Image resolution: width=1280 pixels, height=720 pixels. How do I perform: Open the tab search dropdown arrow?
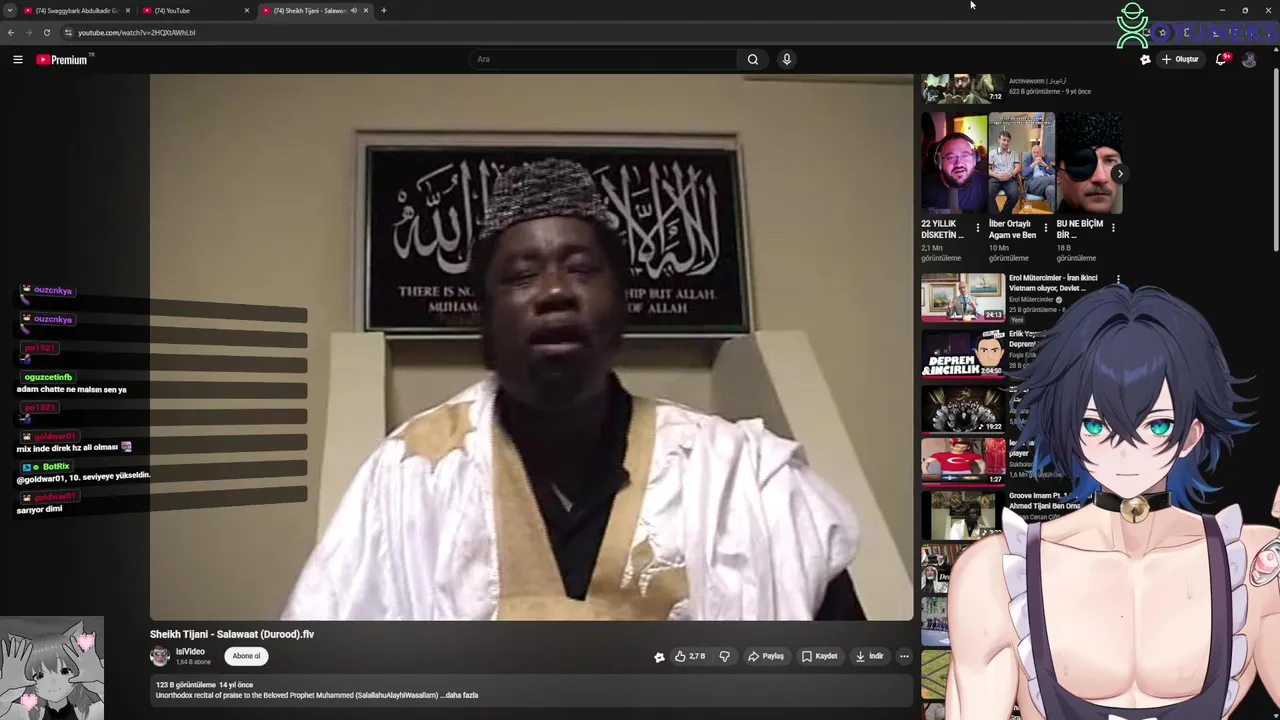coord(9,10)
